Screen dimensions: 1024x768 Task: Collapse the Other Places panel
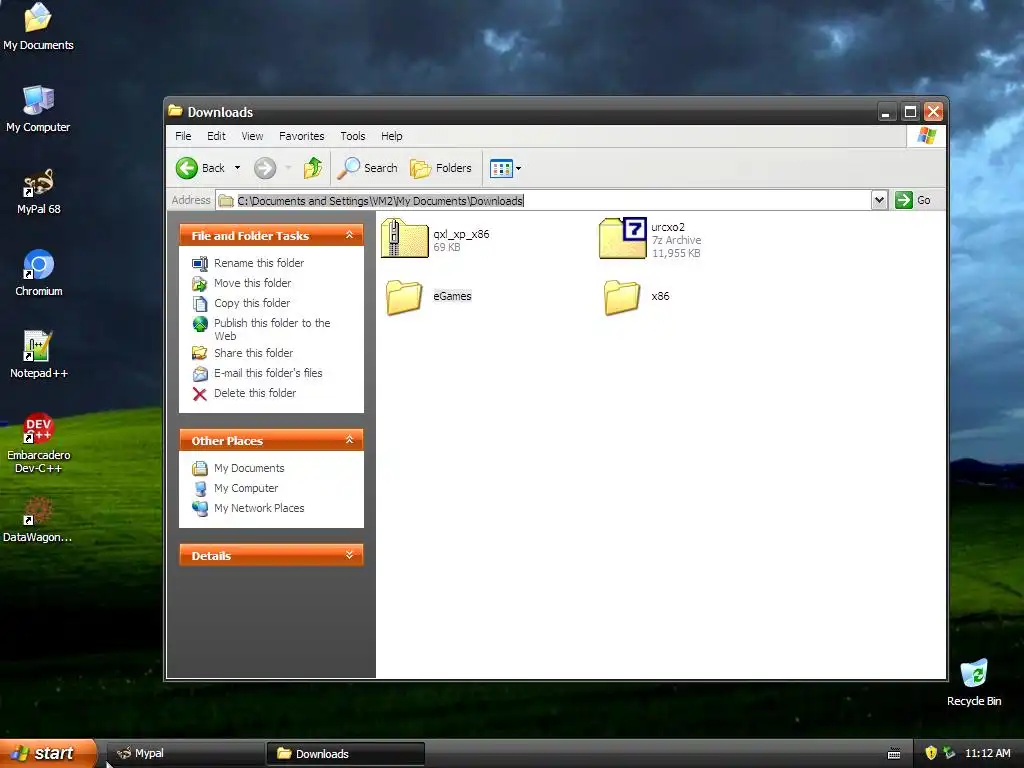coord(349,440)
